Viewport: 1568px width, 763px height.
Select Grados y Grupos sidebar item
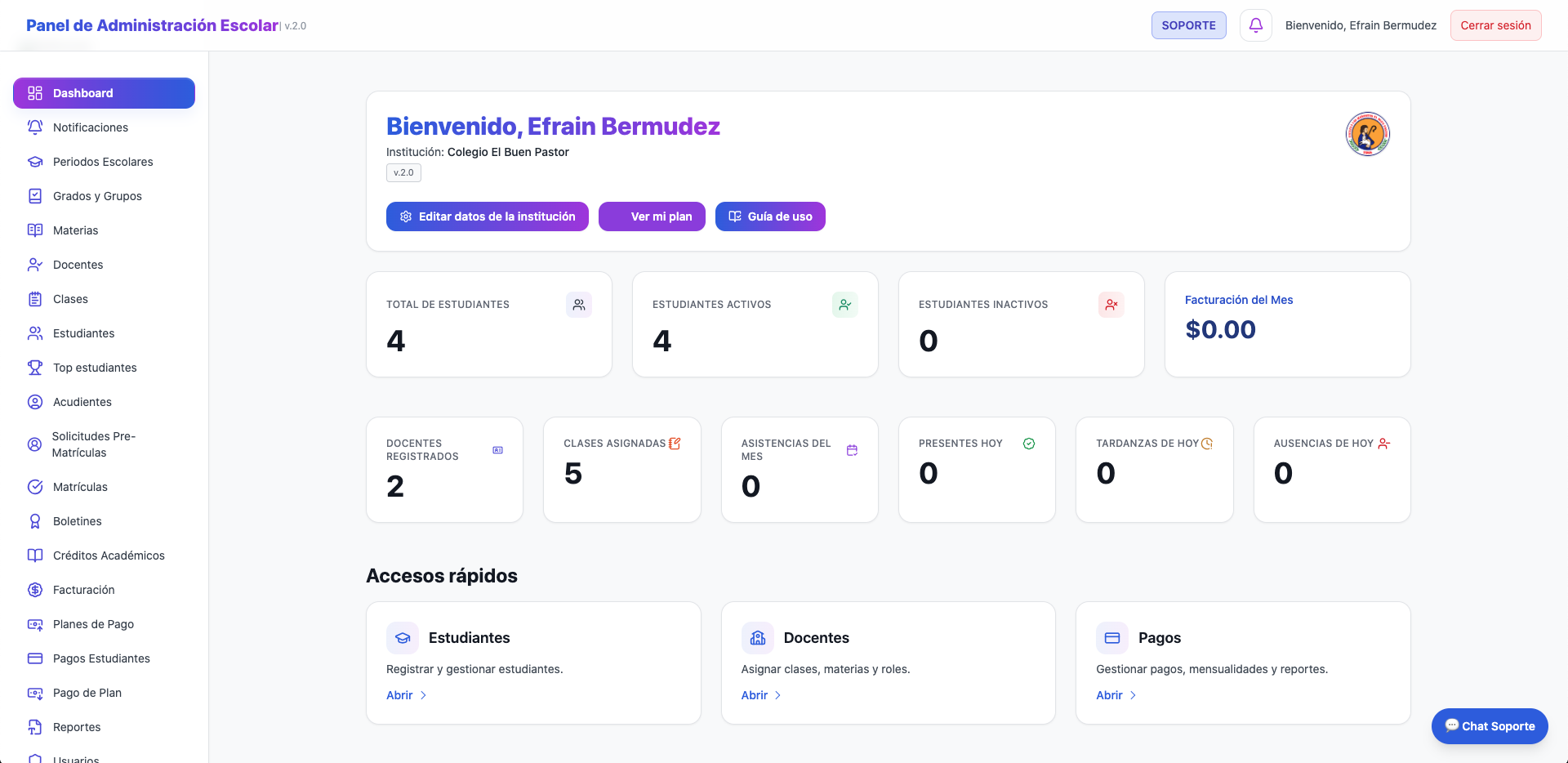(97, 196)
